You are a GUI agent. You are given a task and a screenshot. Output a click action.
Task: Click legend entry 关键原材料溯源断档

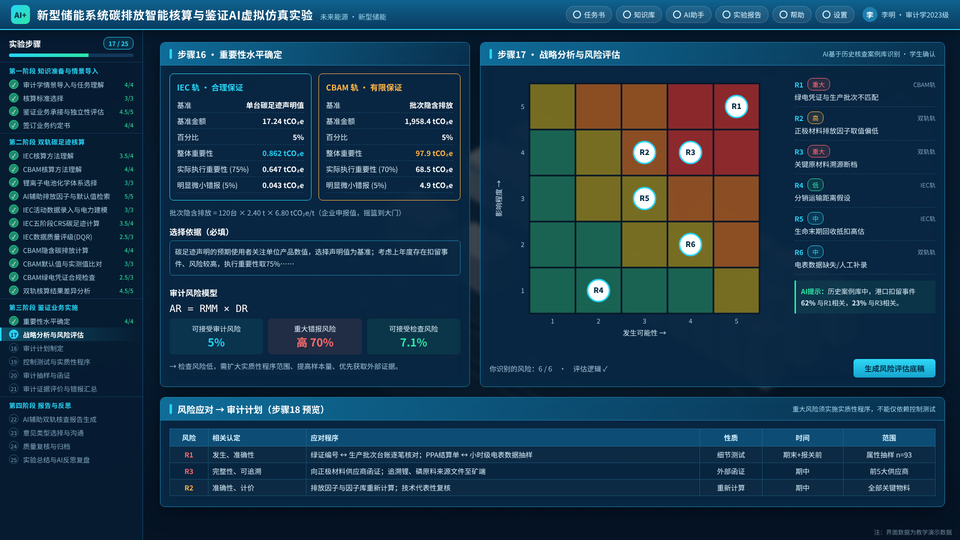pyautogui.click(x=826, y=164)
